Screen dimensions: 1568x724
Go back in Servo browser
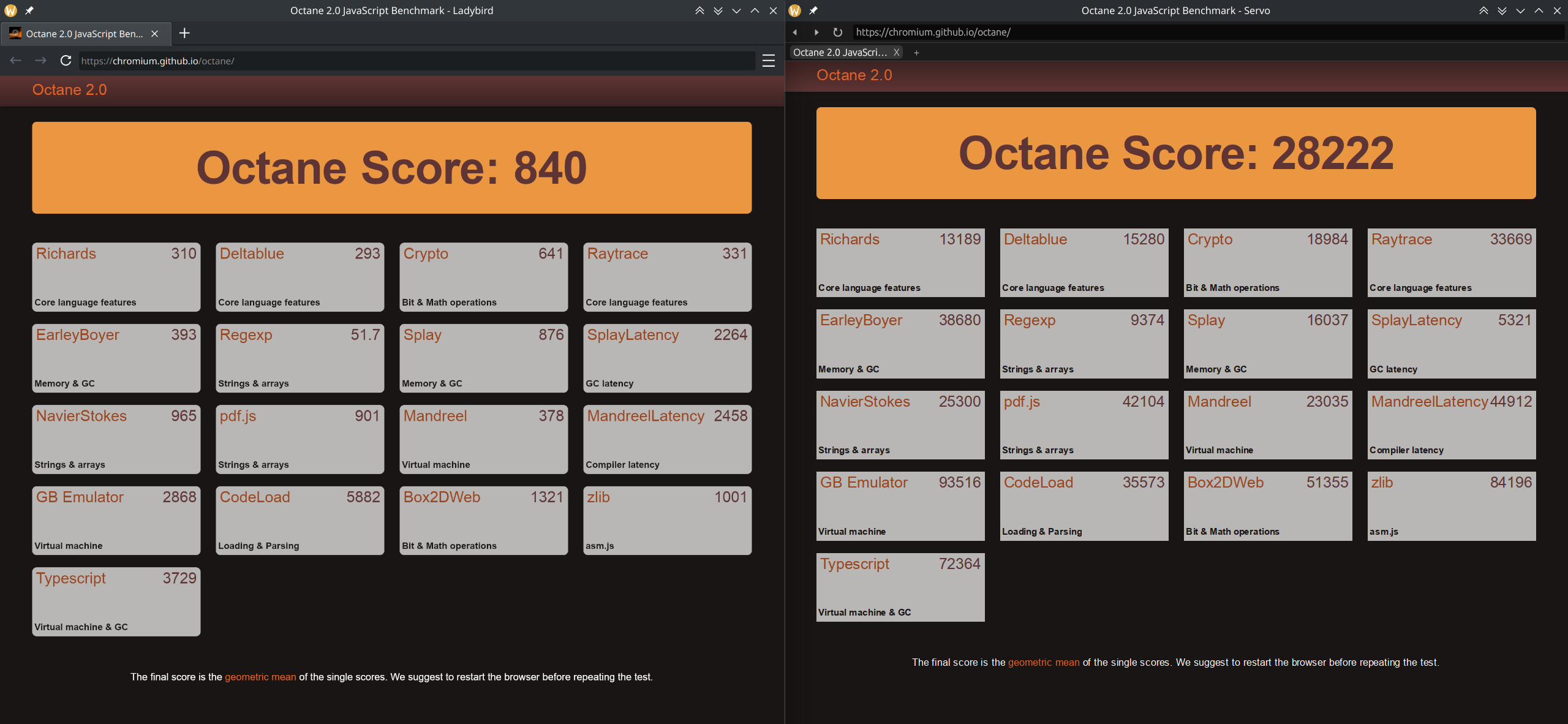[795, 32]
